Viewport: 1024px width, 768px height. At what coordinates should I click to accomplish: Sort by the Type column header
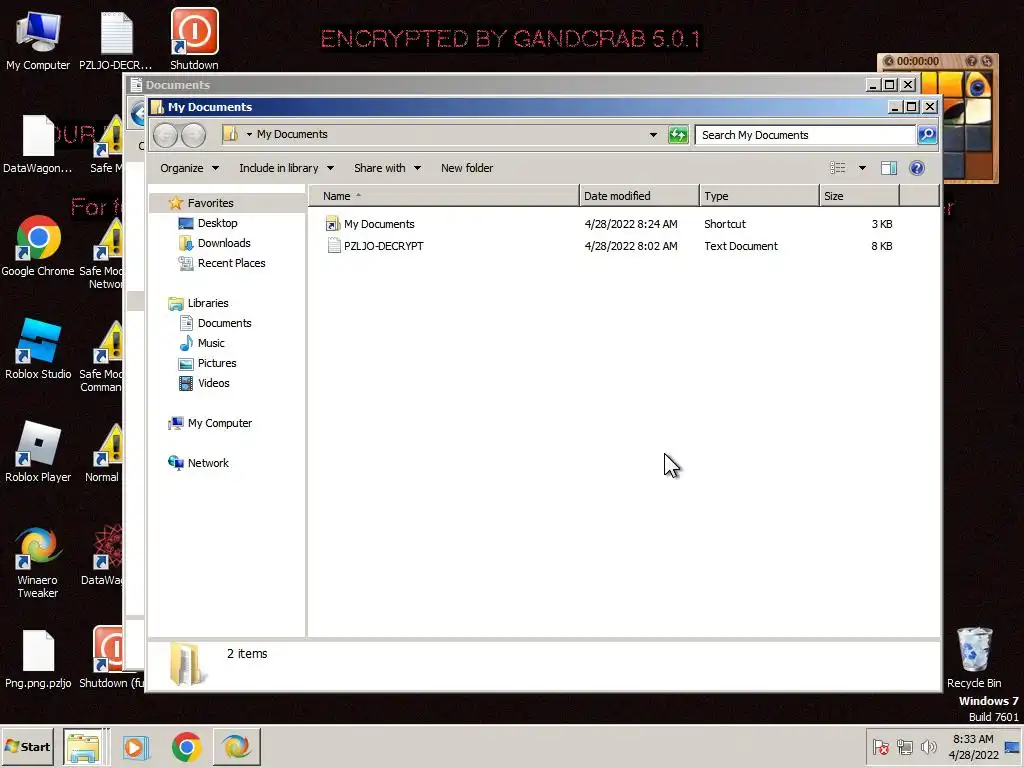(x=759, y=196)
